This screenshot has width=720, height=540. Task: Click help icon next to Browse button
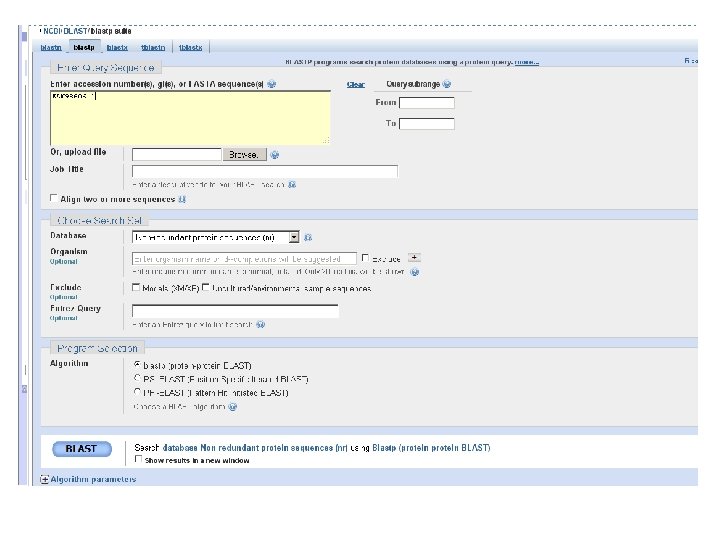(x=275, y=155)
